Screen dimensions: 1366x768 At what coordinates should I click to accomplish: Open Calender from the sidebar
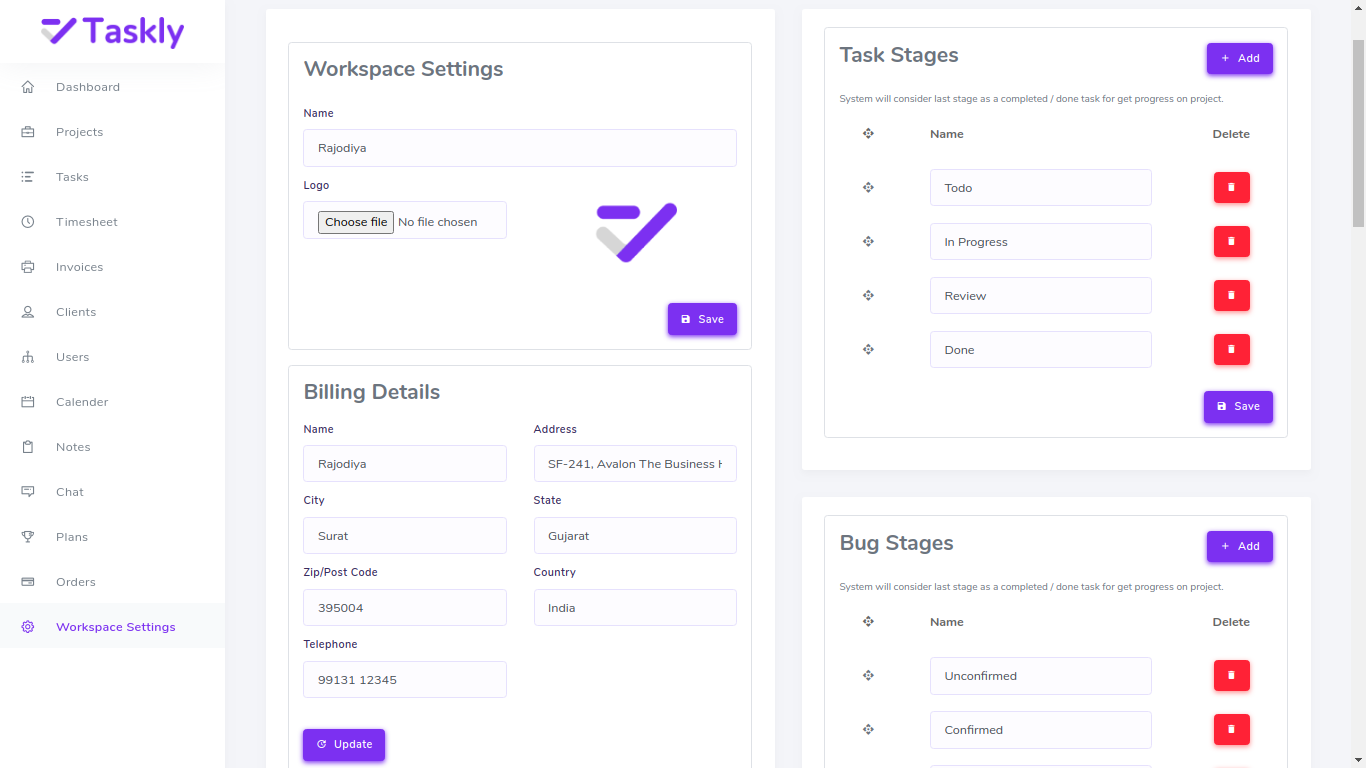pyautogui.click(x=81, y=402)
